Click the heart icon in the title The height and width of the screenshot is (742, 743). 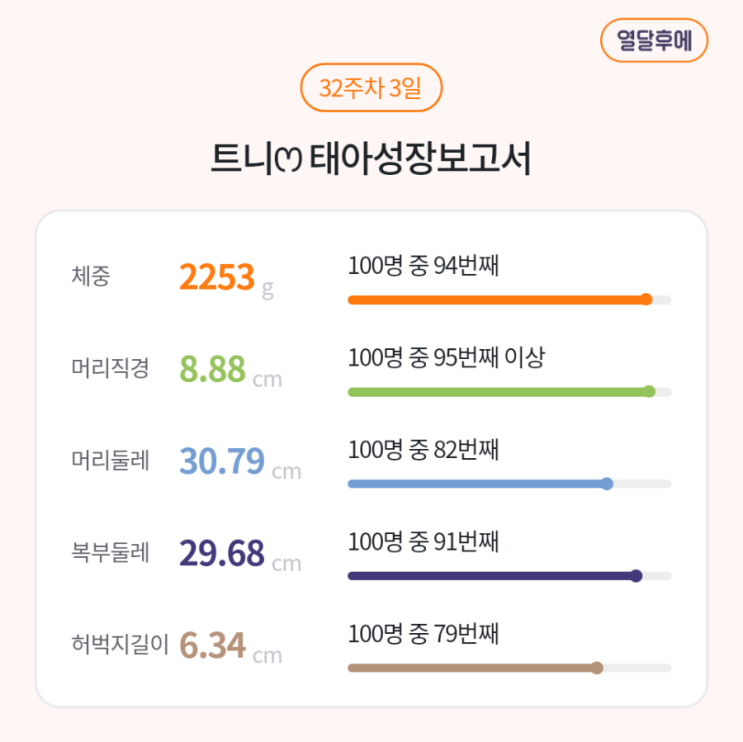tap(289, 160)
